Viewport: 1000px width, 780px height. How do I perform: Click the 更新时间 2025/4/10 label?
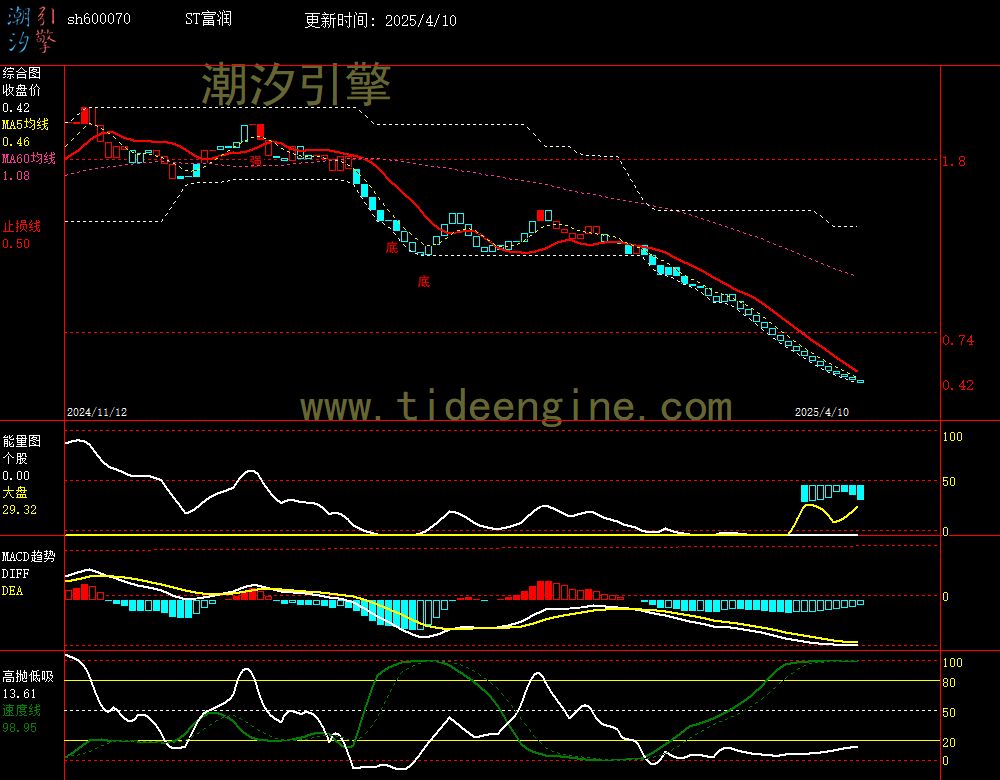click(380, 20)
